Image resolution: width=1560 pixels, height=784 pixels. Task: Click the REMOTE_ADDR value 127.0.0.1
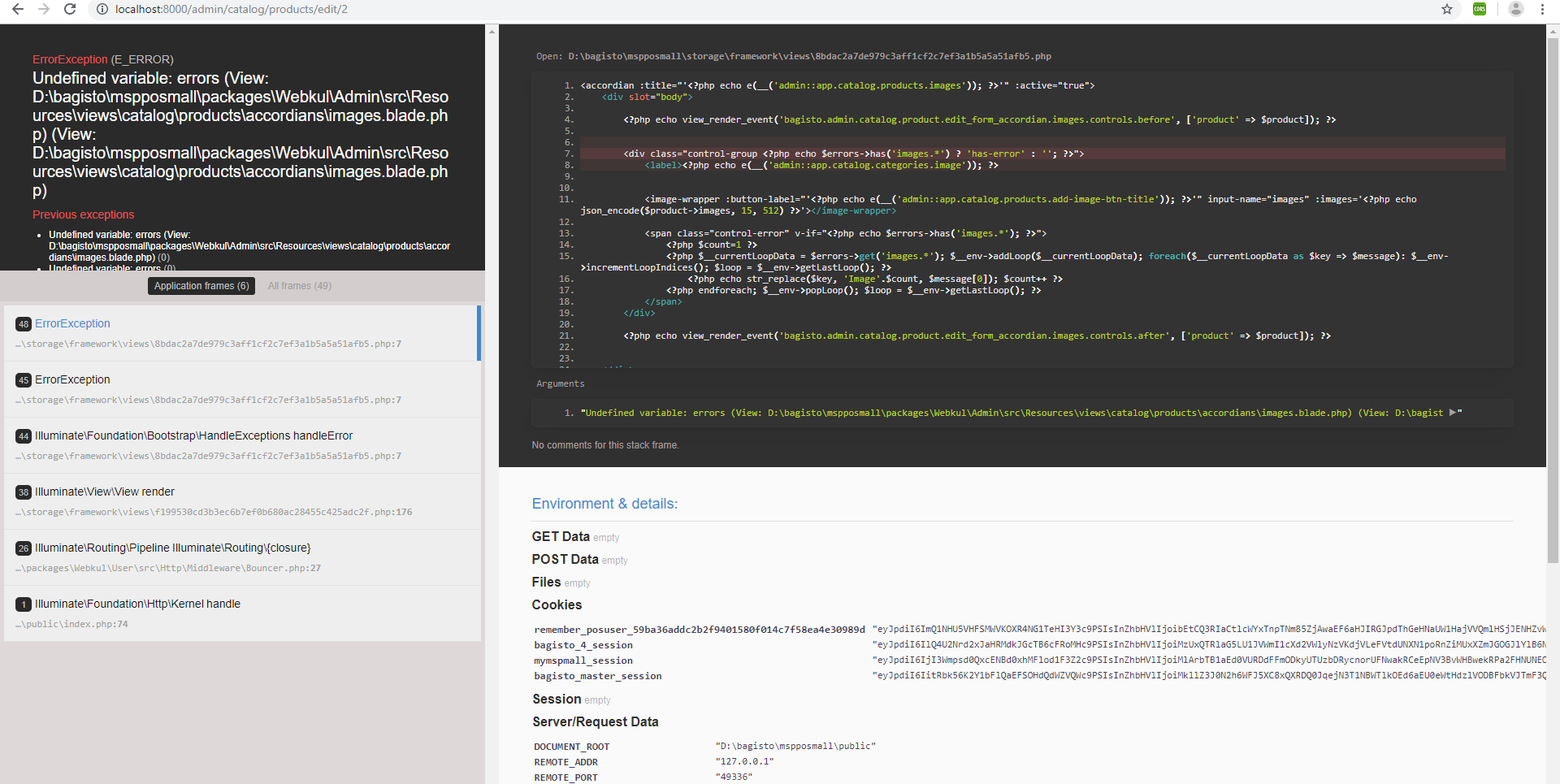click(x=744, y=762)
